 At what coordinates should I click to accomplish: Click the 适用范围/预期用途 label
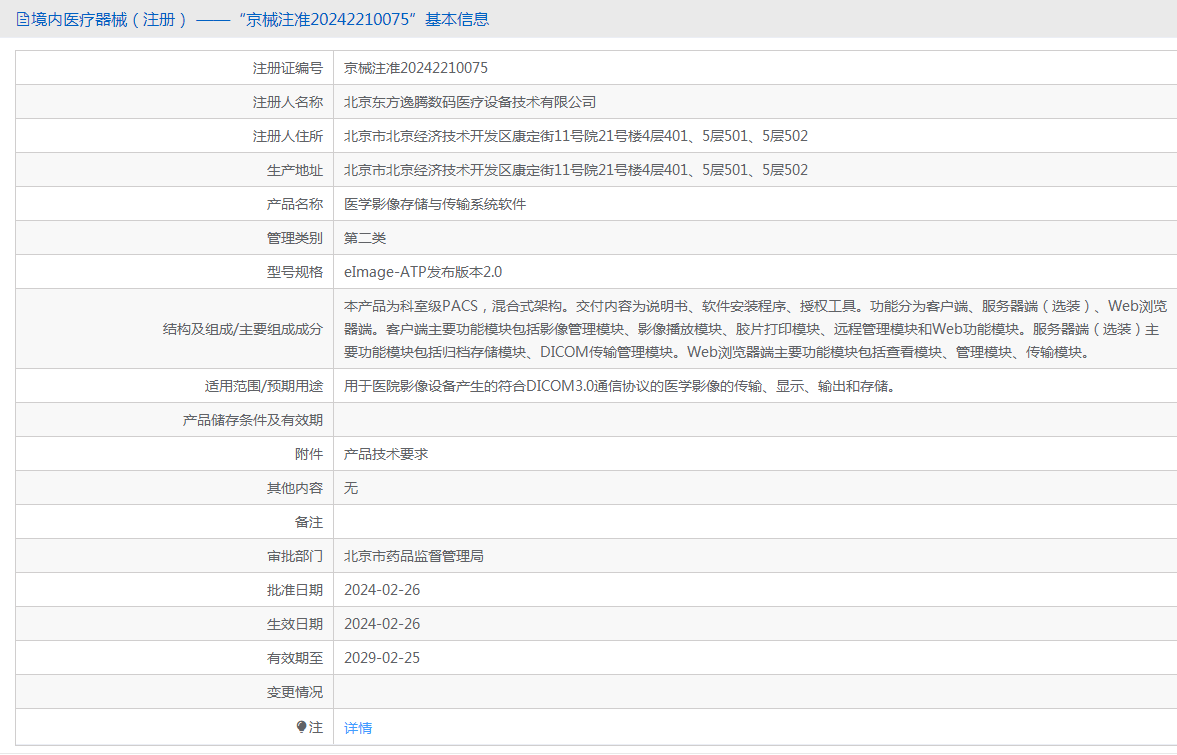(263, 386)
